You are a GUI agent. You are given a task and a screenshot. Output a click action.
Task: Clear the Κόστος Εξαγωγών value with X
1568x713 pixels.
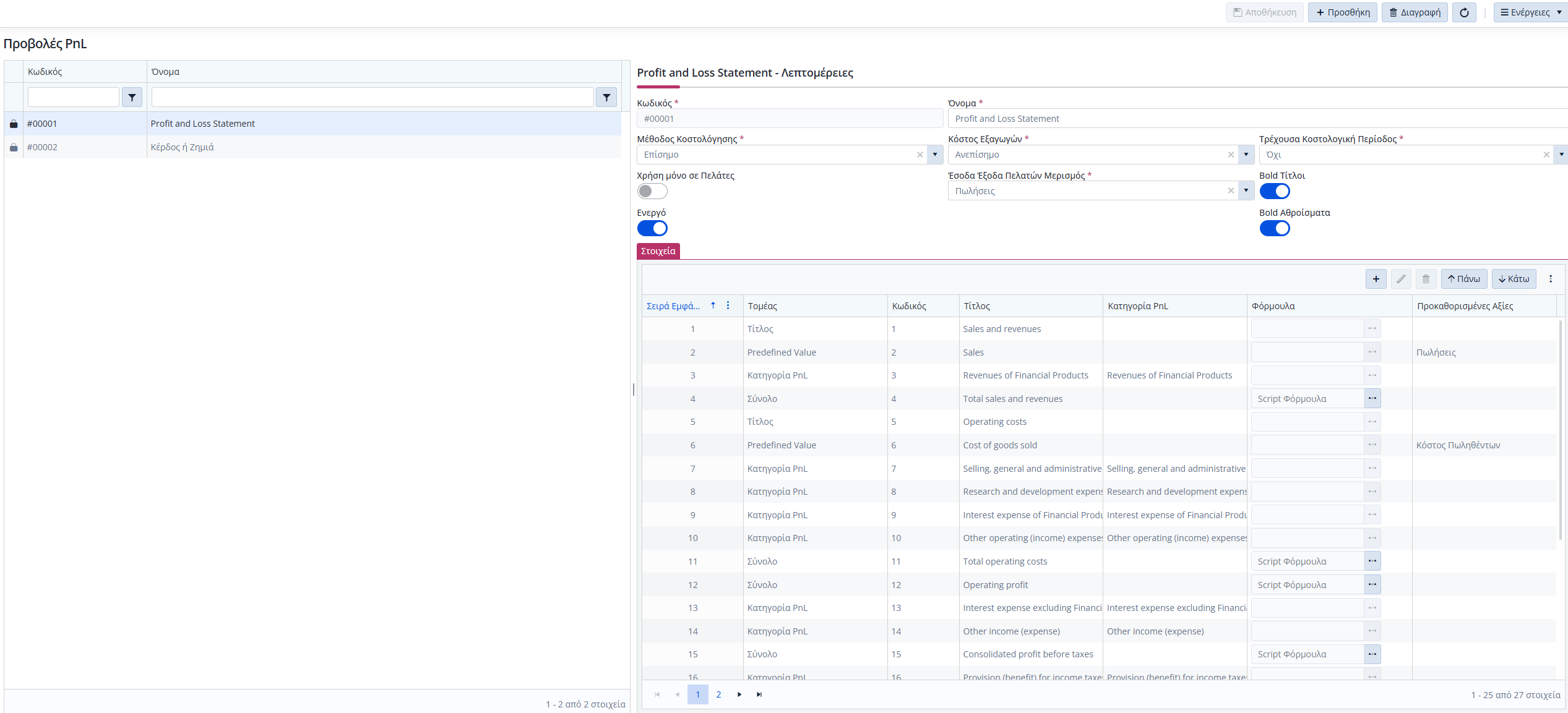1231,155
